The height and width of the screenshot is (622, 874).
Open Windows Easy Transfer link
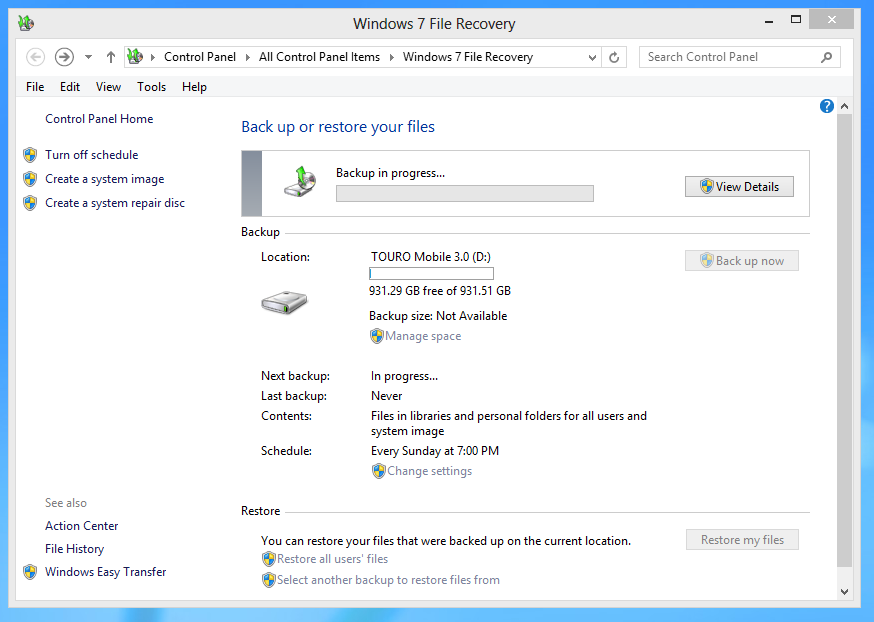point(106,572)
